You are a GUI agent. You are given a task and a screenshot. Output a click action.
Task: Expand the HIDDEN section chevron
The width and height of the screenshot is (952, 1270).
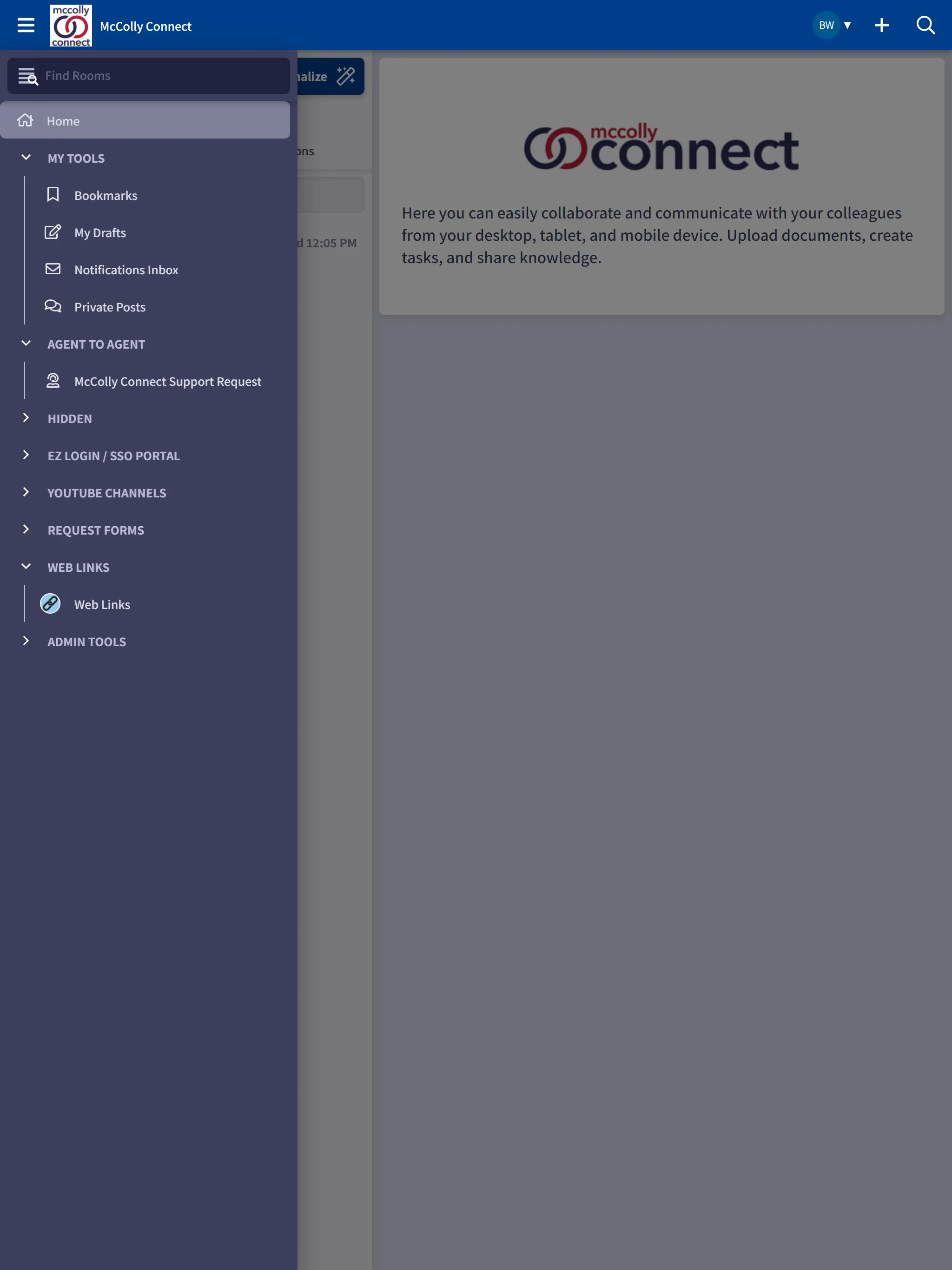[x=26, y=418]
